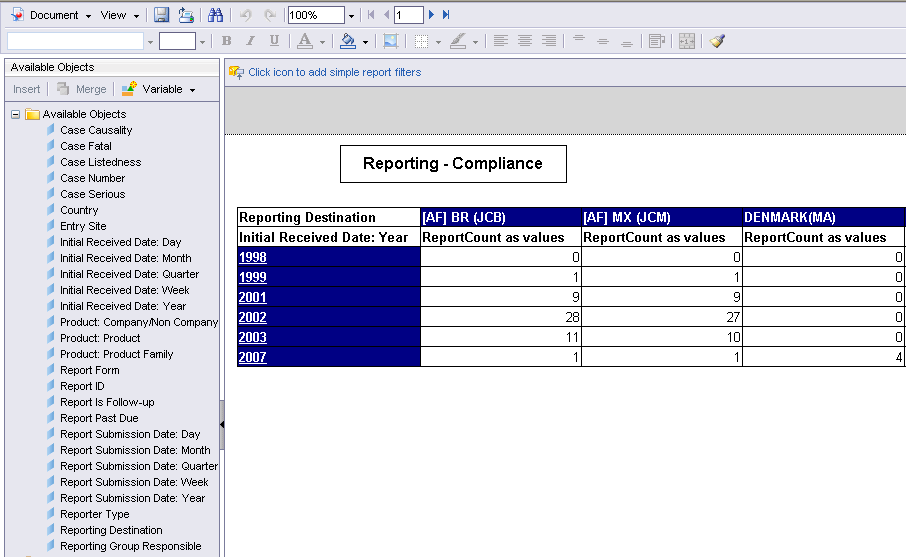Toggle Bold formatting
The height and width of the screenshot is (557, 906).
pyautogui.click(x=226, y=41)
